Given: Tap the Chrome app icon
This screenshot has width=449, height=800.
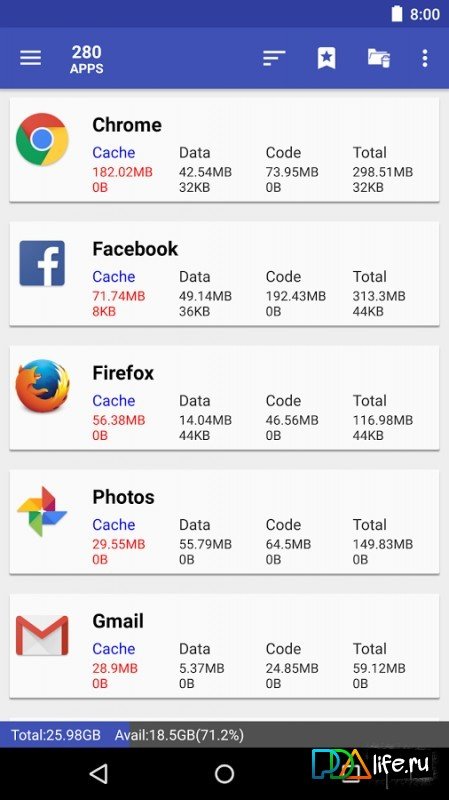Looking at the screenshot, I should [42, 139].
